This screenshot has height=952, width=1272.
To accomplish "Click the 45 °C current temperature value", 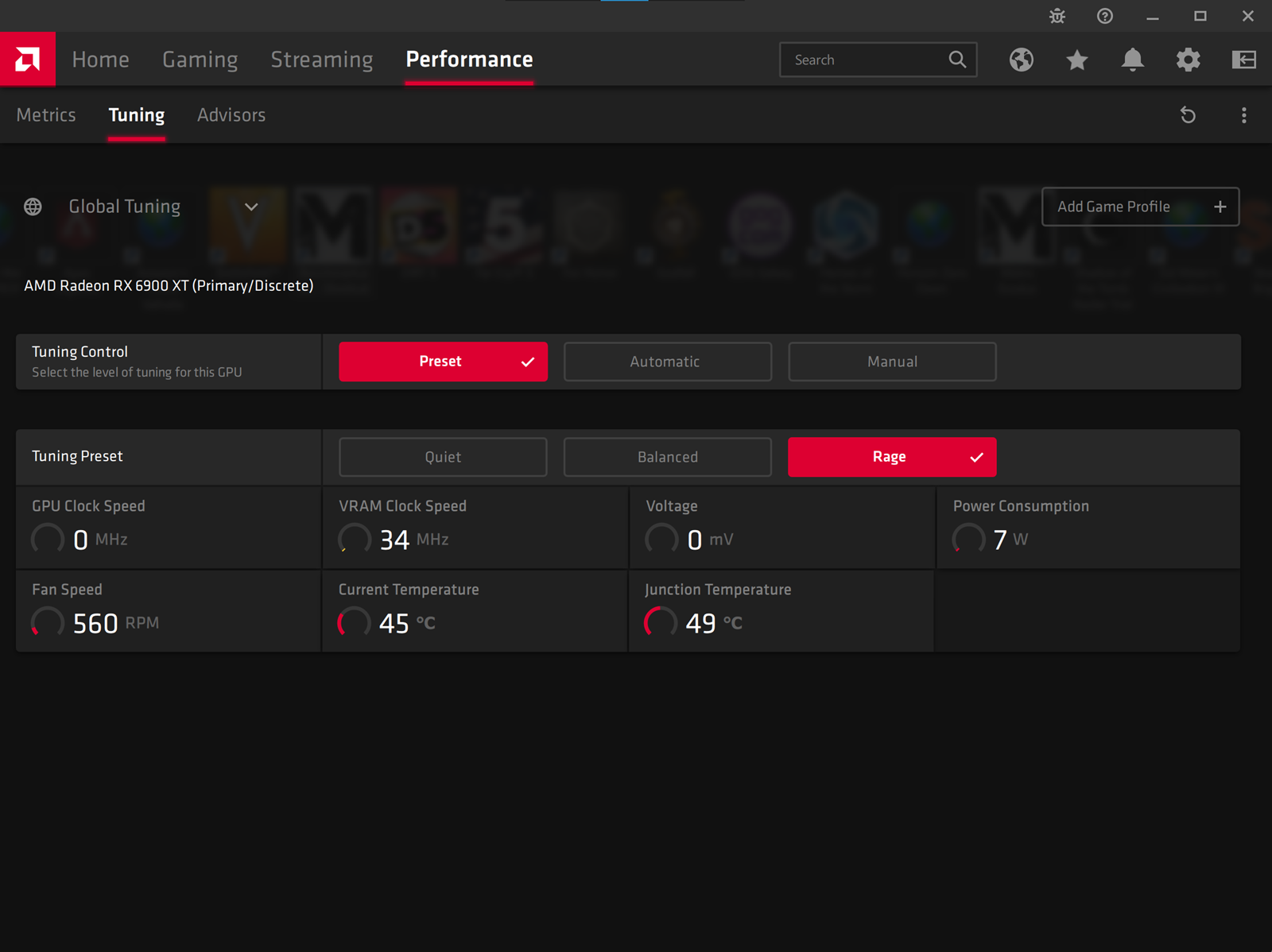I will click(407, 623).
